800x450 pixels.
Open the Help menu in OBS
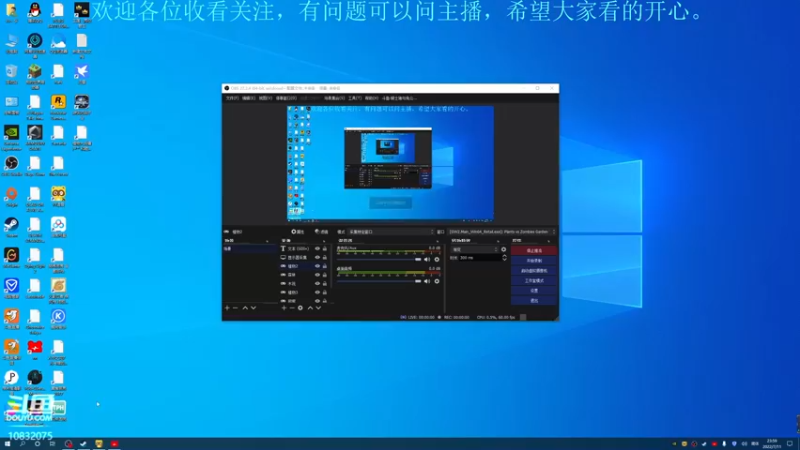371,98
